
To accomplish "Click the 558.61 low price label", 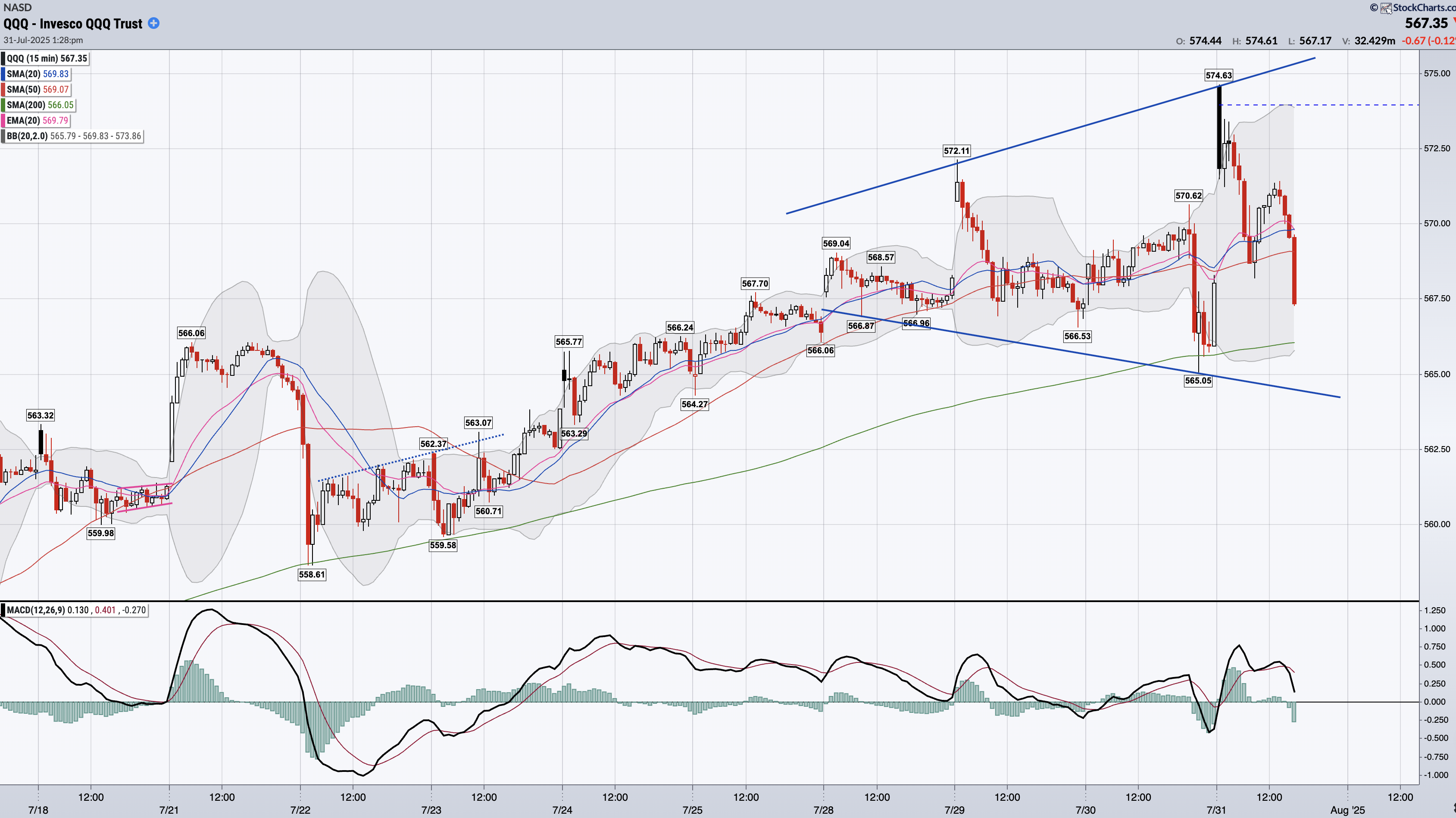I will pos(312,574).
